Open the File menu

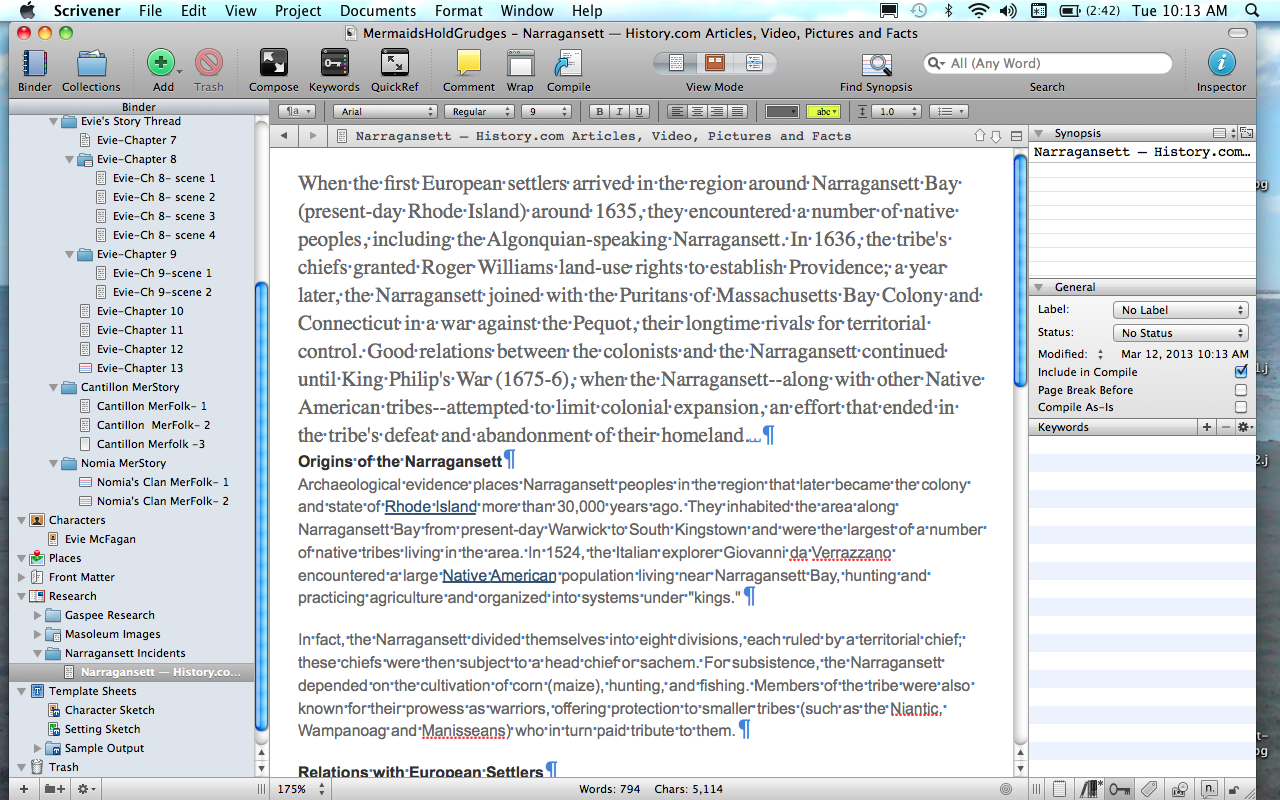click(150, 11)
